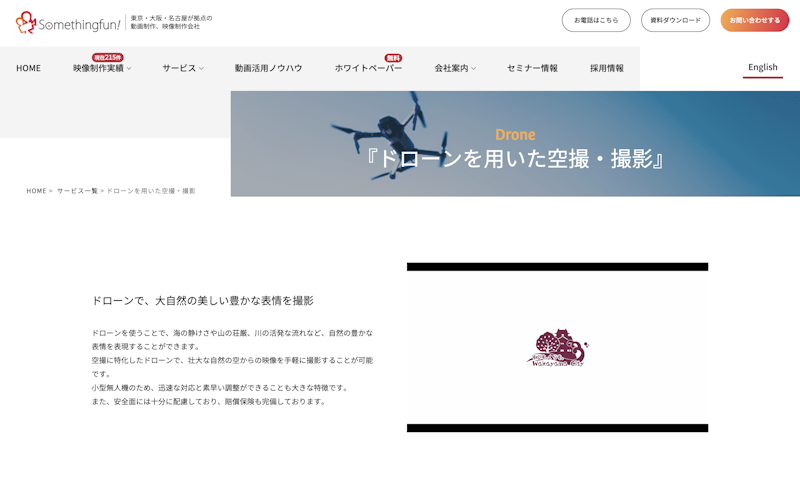Click the drone hero banner image
The image size is (800, 498).
pos(515,144)
